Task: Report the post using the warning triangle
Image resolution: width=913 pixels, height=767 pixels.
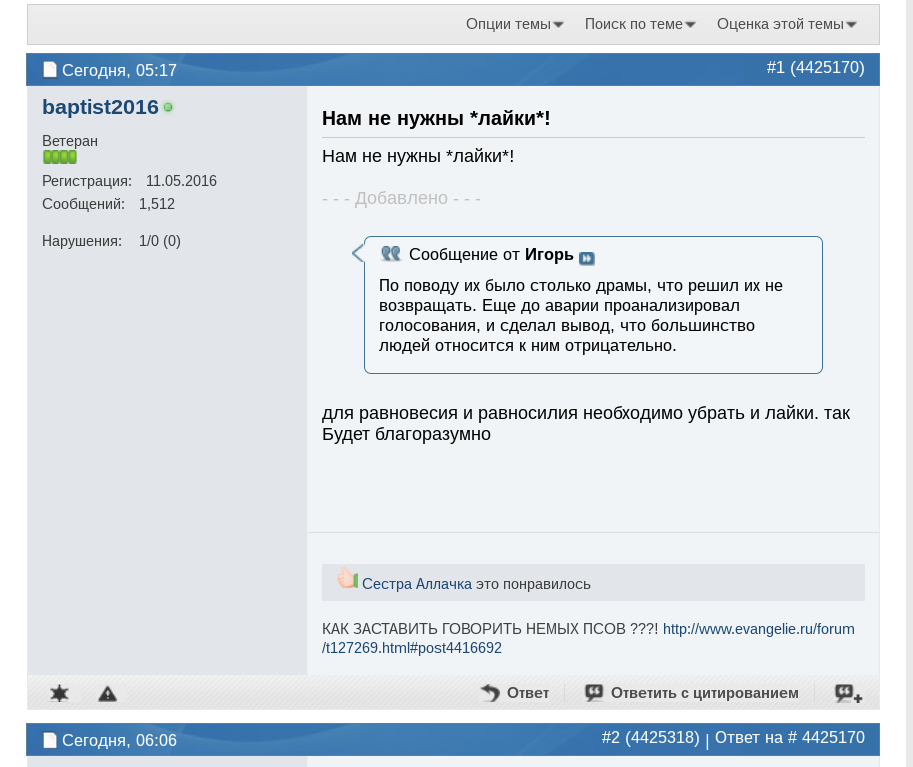Action: 107,693
